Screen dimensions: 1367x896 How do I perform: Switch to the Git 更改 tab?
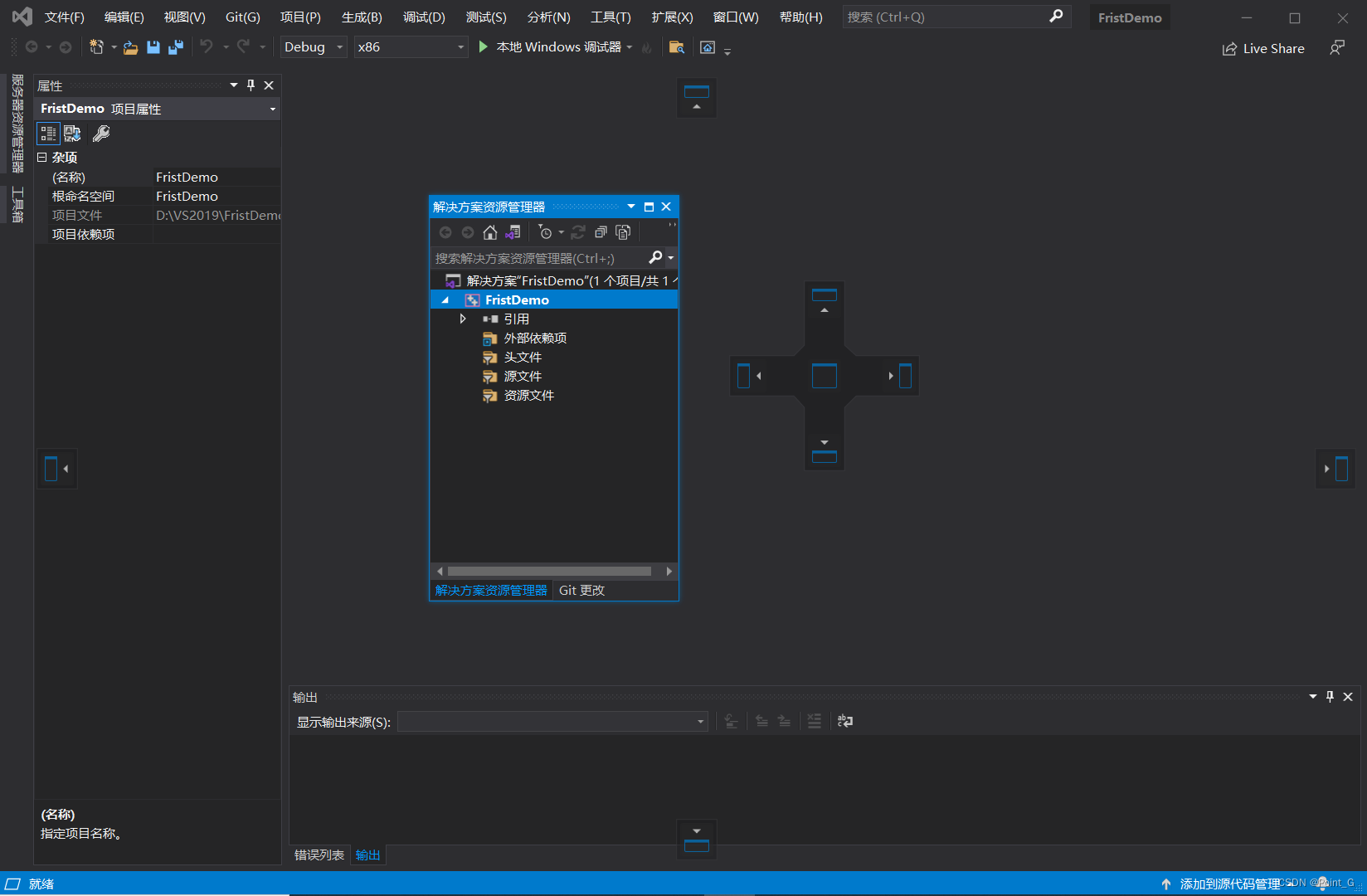point(581,590)
